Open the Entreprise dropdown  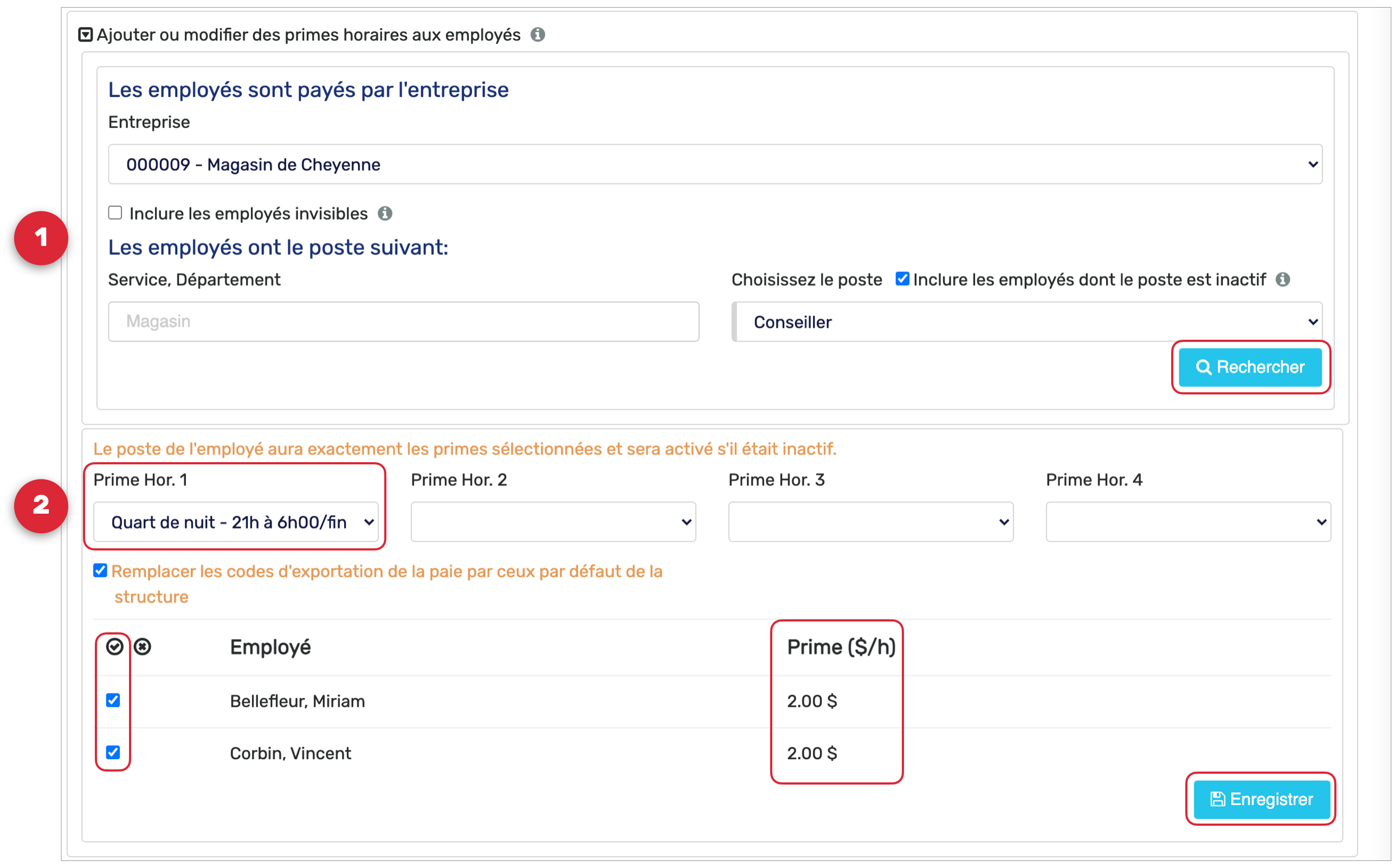[715, 165]
